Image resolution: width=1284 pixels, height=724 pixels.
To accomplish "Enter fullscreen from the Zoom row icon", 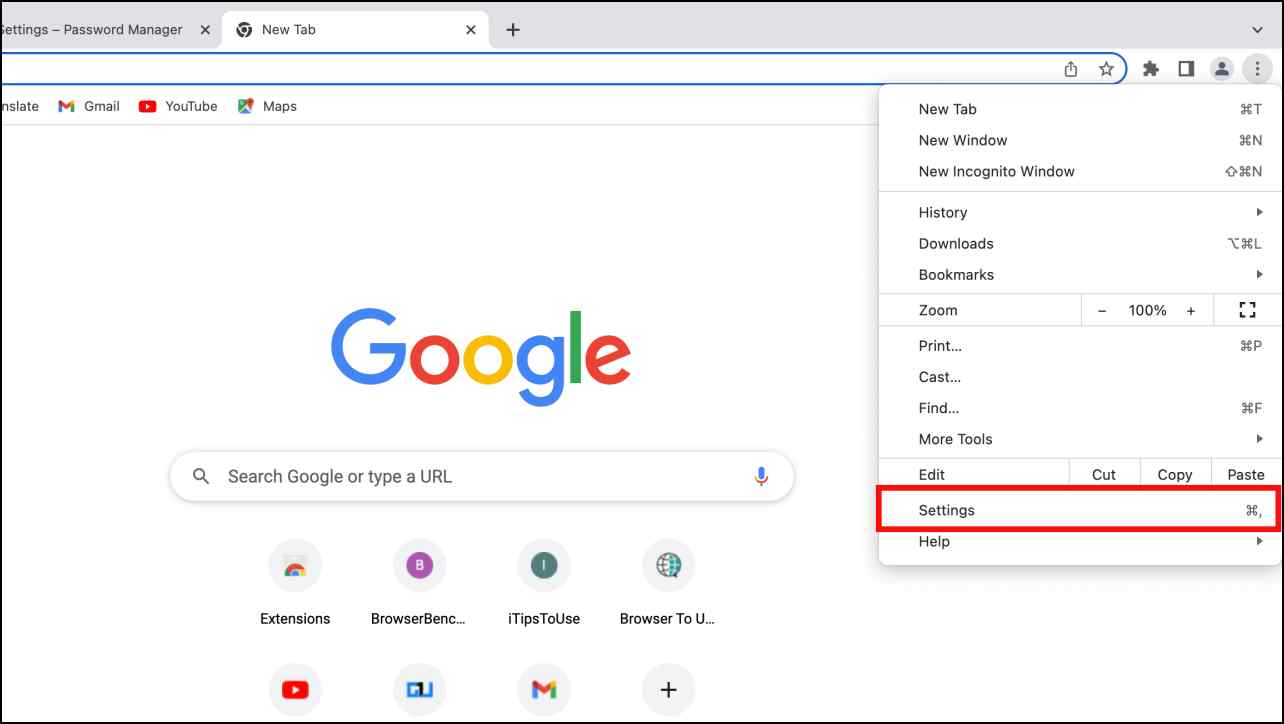I will click(1247, 310).
